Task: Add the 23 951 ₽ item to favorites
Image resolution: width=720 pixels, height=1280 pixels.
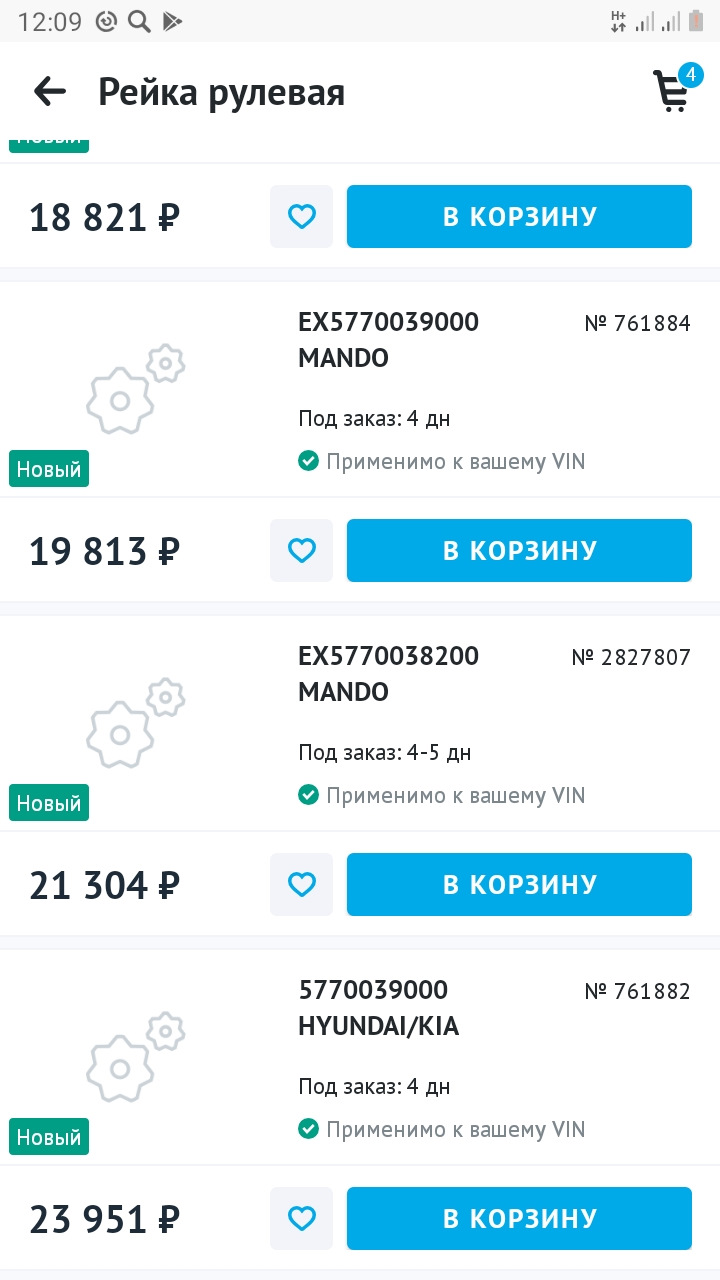Action: (301, 1218)
